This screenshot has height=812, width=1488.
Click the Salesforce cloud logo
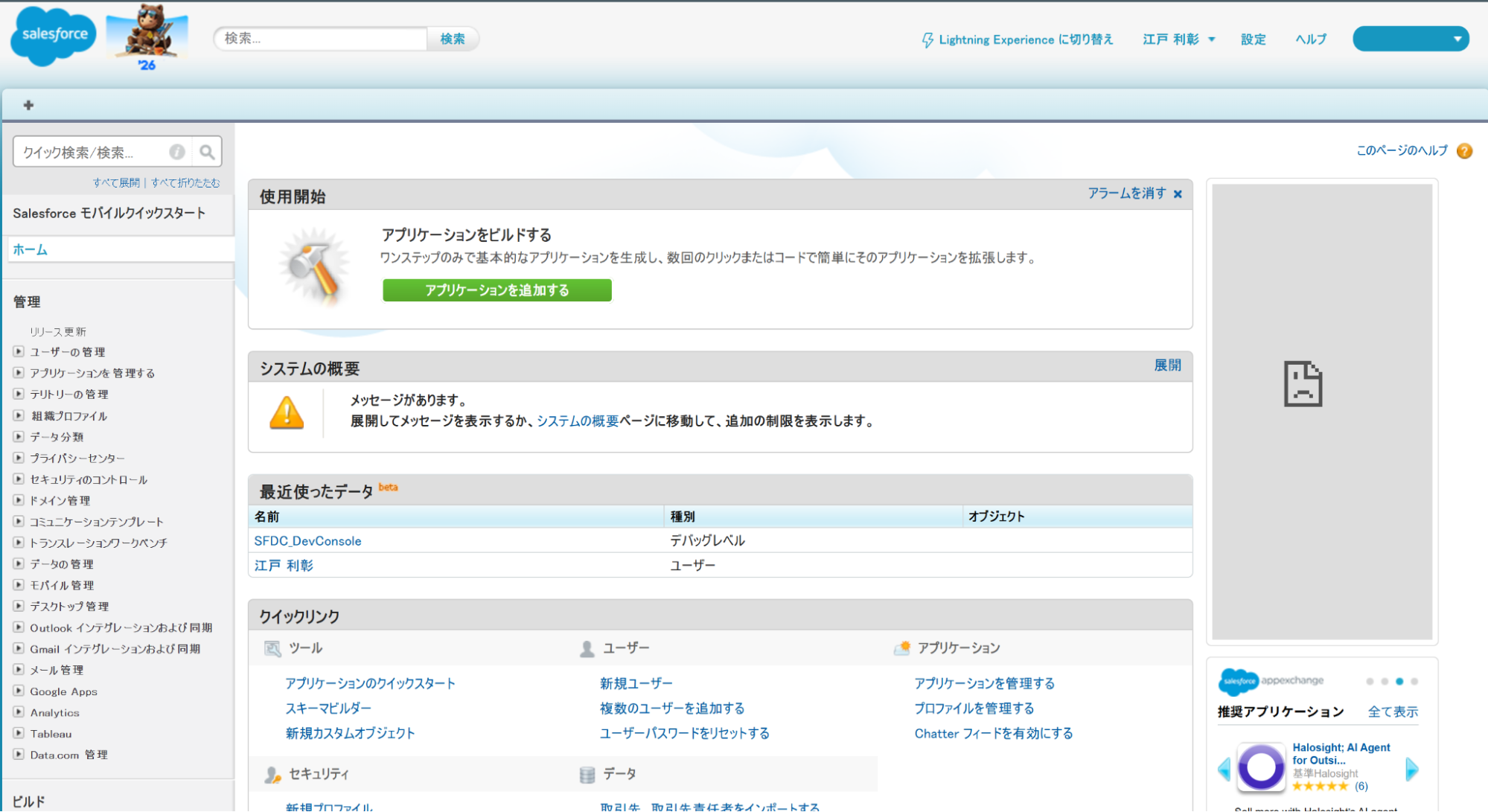tap(54, 34)
